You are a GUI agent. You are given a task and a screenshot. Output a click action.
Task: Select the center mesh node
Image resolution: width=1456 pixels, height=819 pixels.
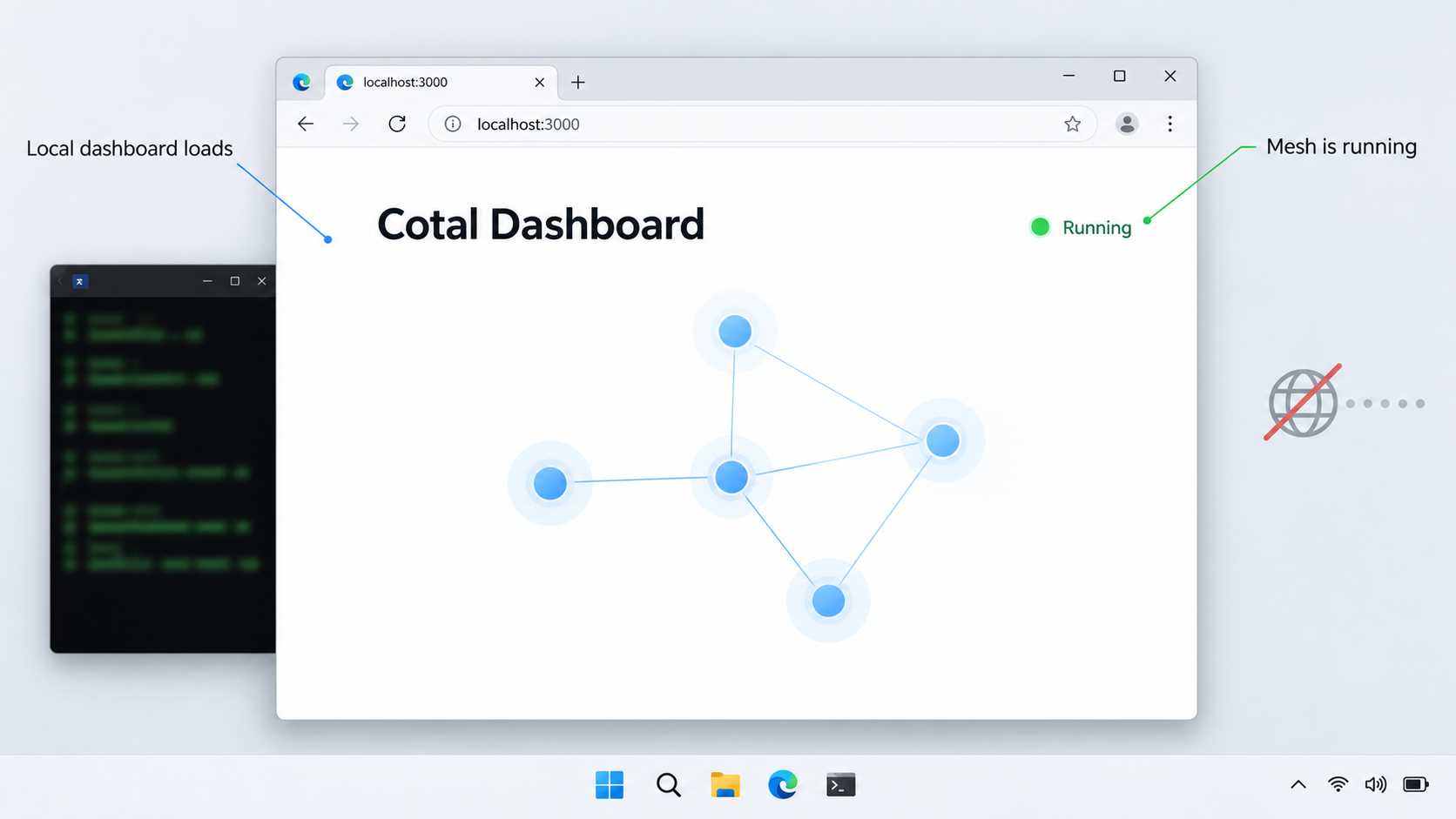tap(731, 477)
